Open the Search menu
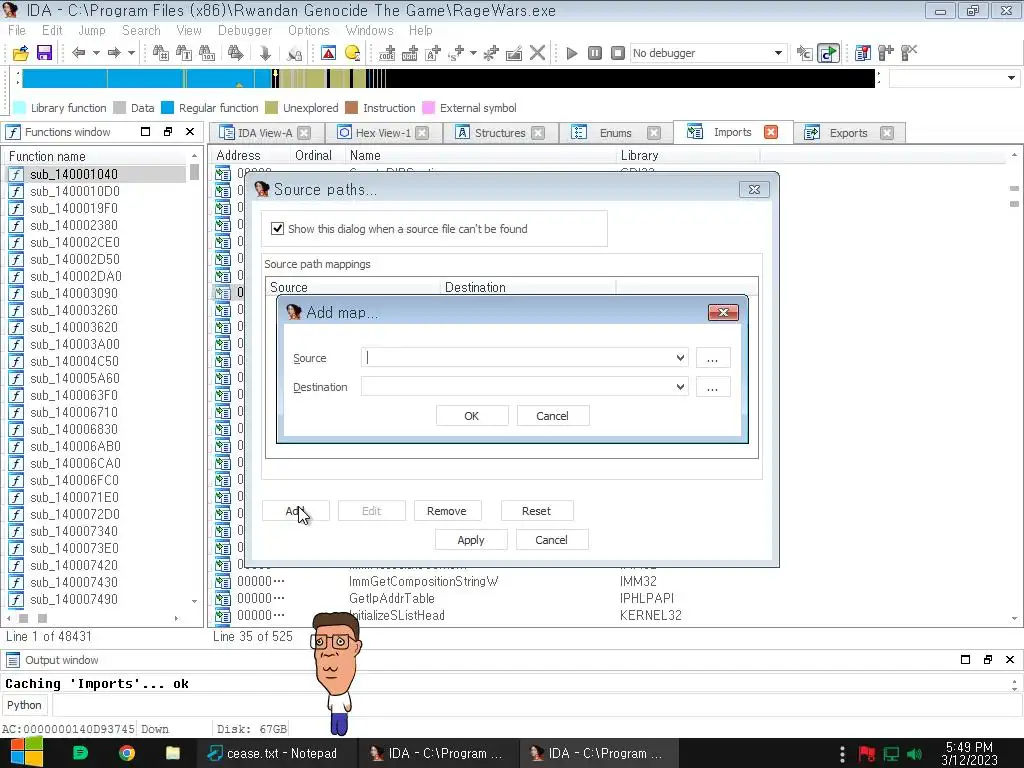 tap(141, 31)
